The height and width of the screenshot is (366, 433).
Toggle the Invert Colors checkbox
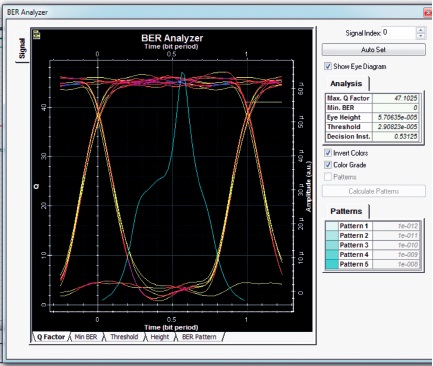coord(328,153)
